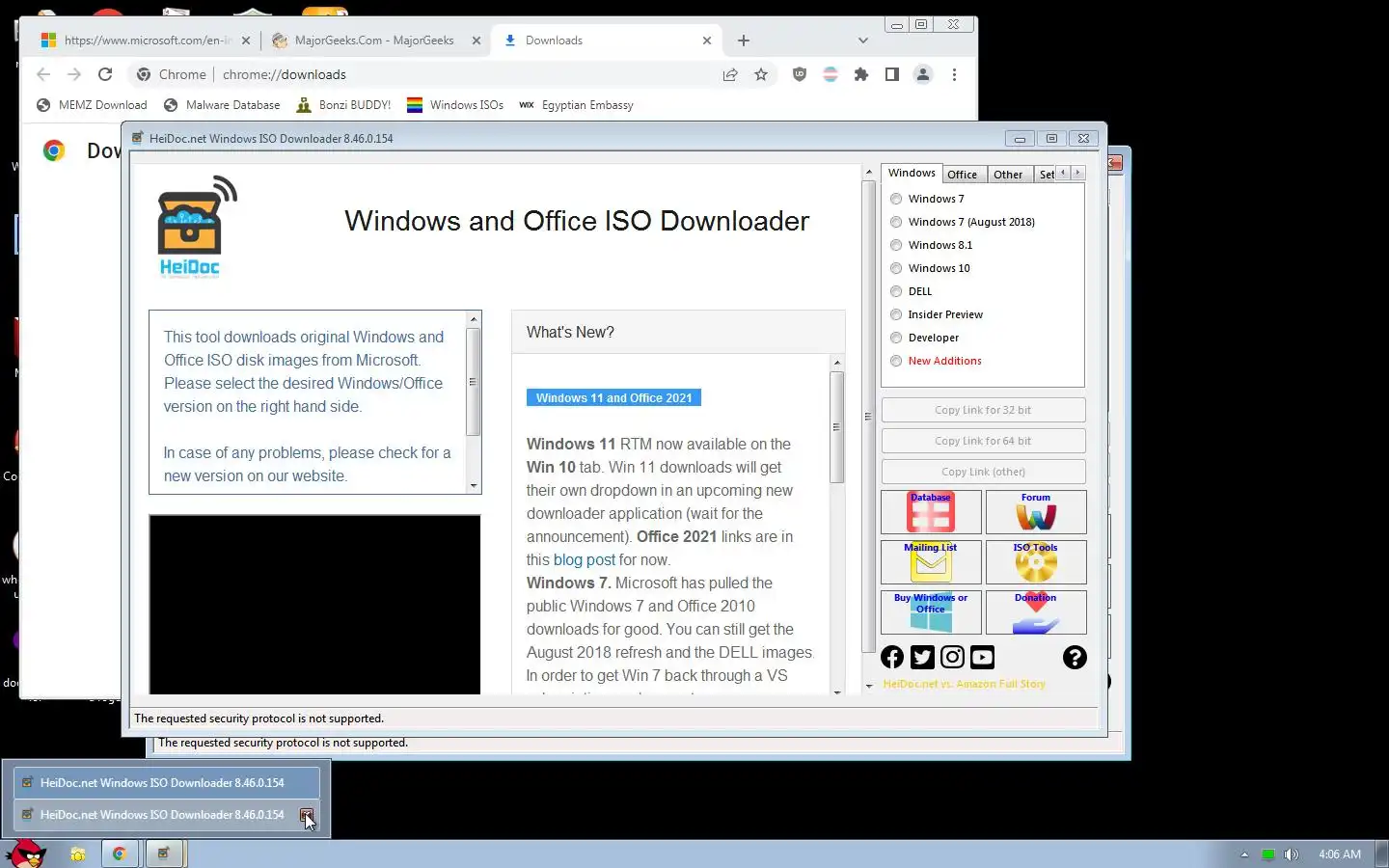Open file explorer icon on taskbar

(x=77, y=854)
